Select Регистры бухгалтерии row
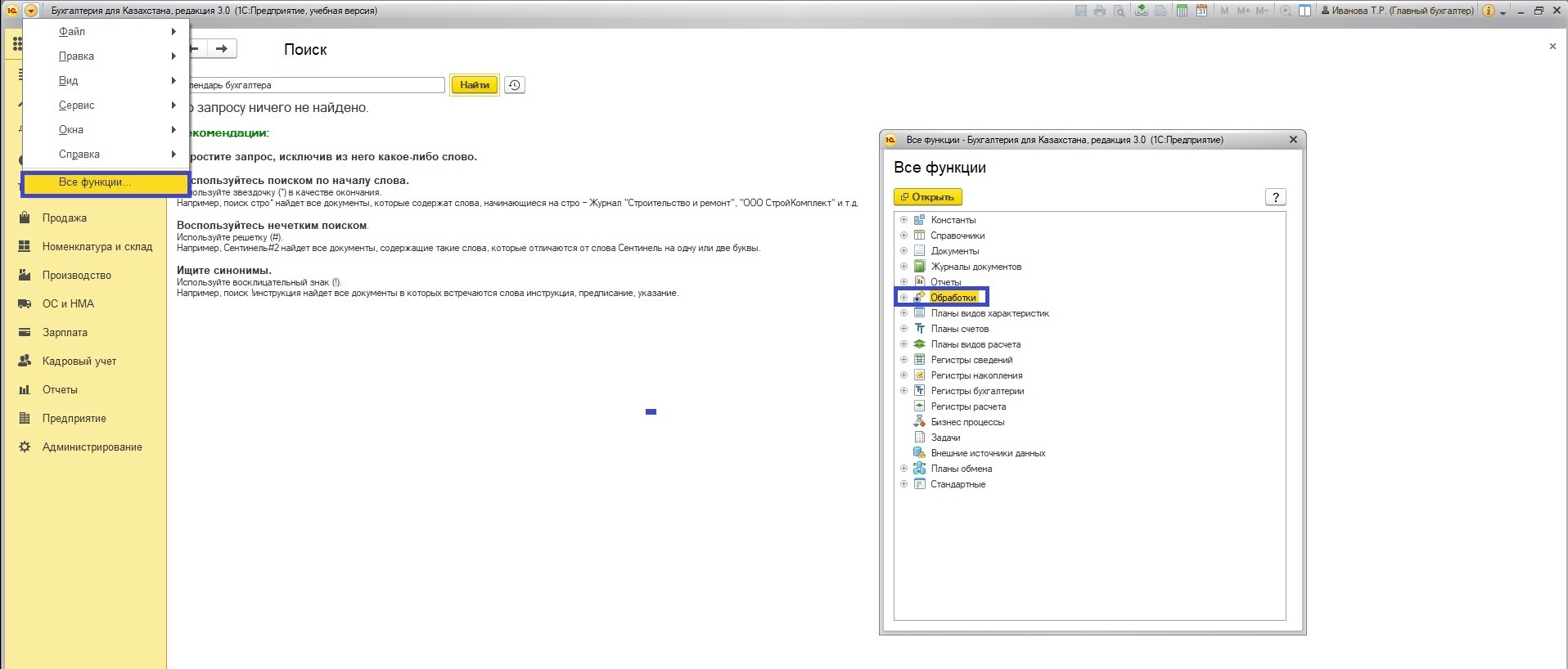This screenshot has width=1568, height=669. click(x=977, y=391)
